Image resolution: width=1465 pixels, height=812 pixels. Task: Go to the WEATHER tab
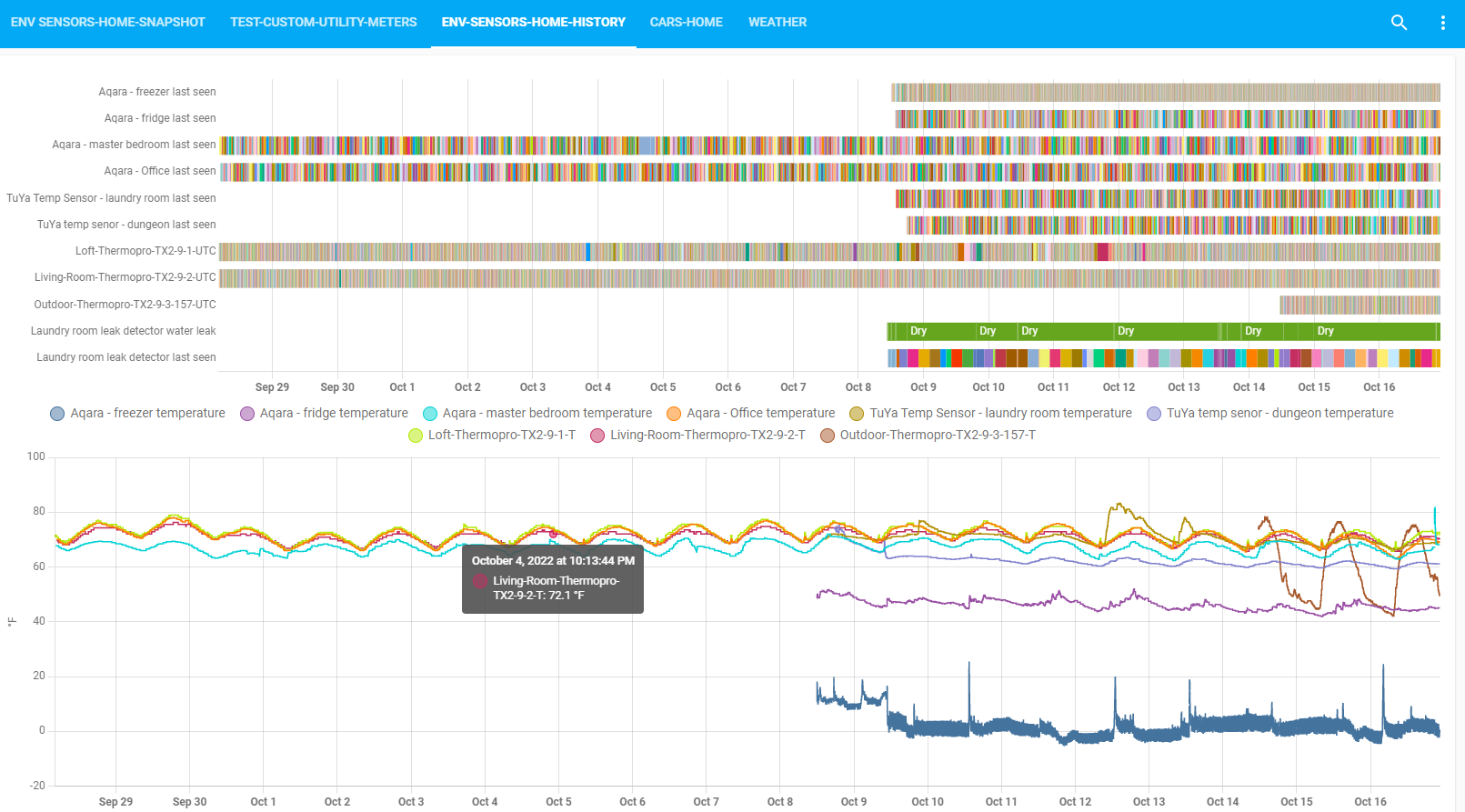coord(777,22)
